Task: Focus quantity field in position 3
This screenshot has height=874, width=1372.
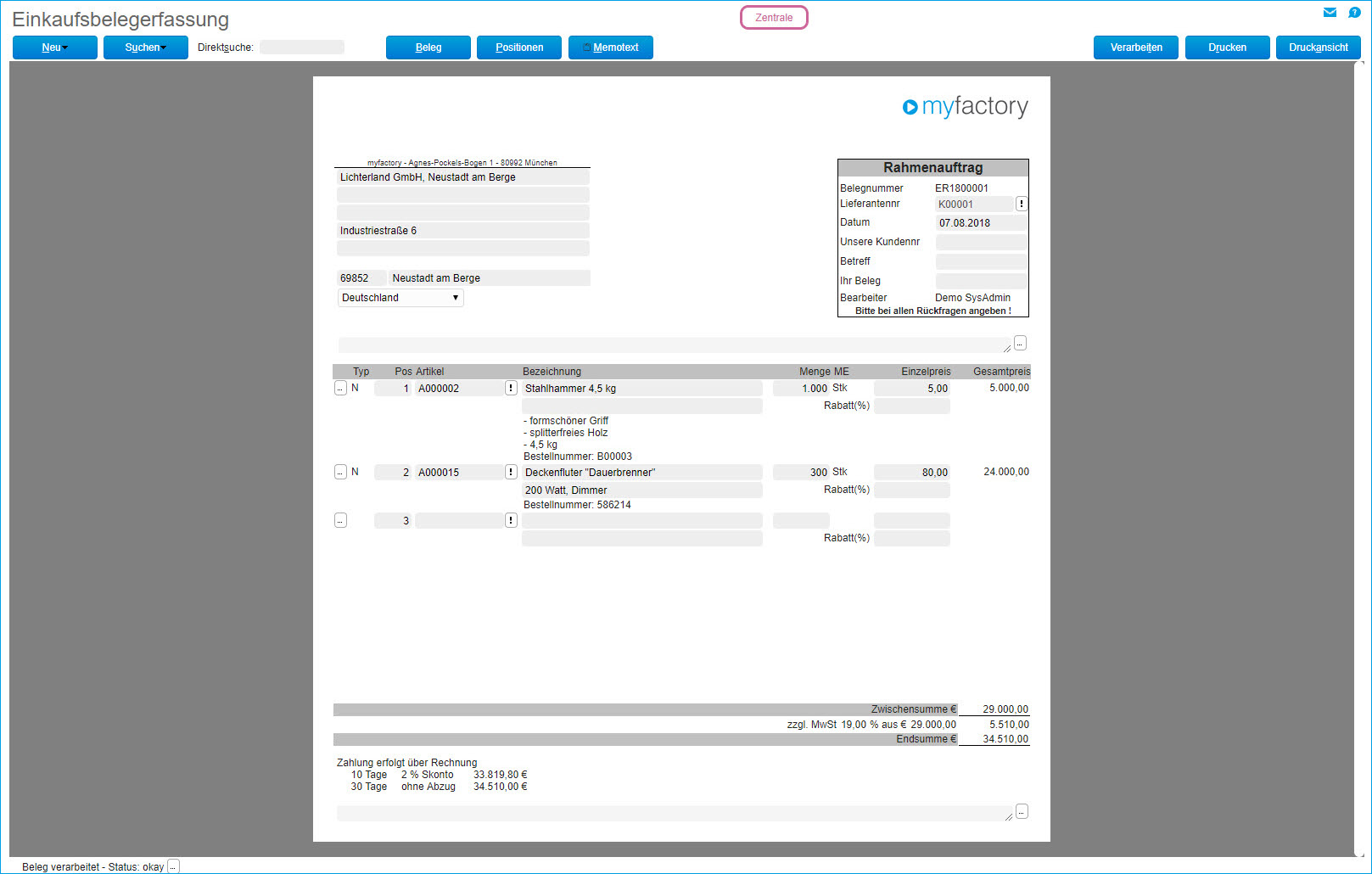Action: 801,521
